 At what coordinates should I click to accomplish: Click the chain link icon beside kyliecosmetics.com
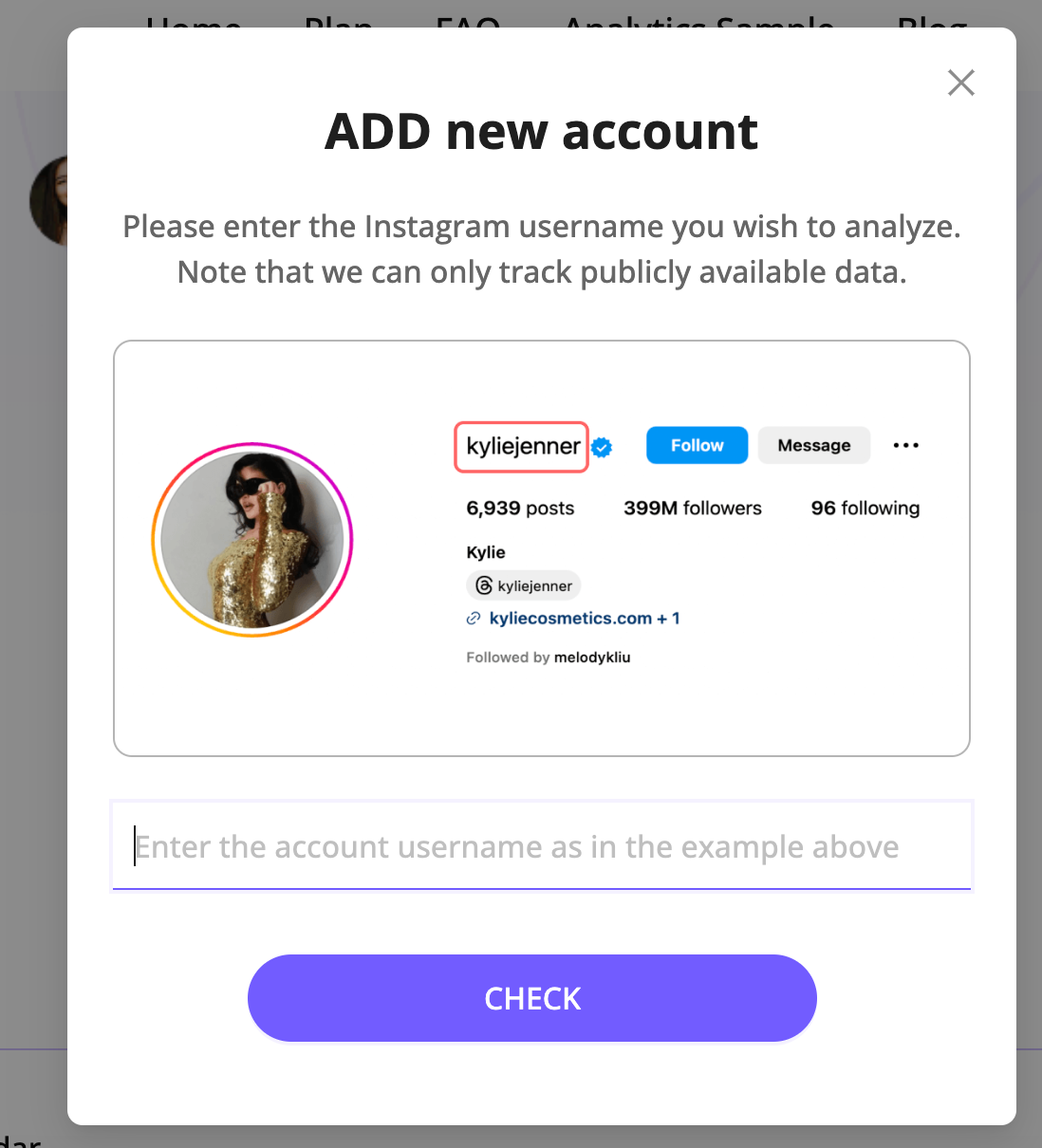(474, 619)
